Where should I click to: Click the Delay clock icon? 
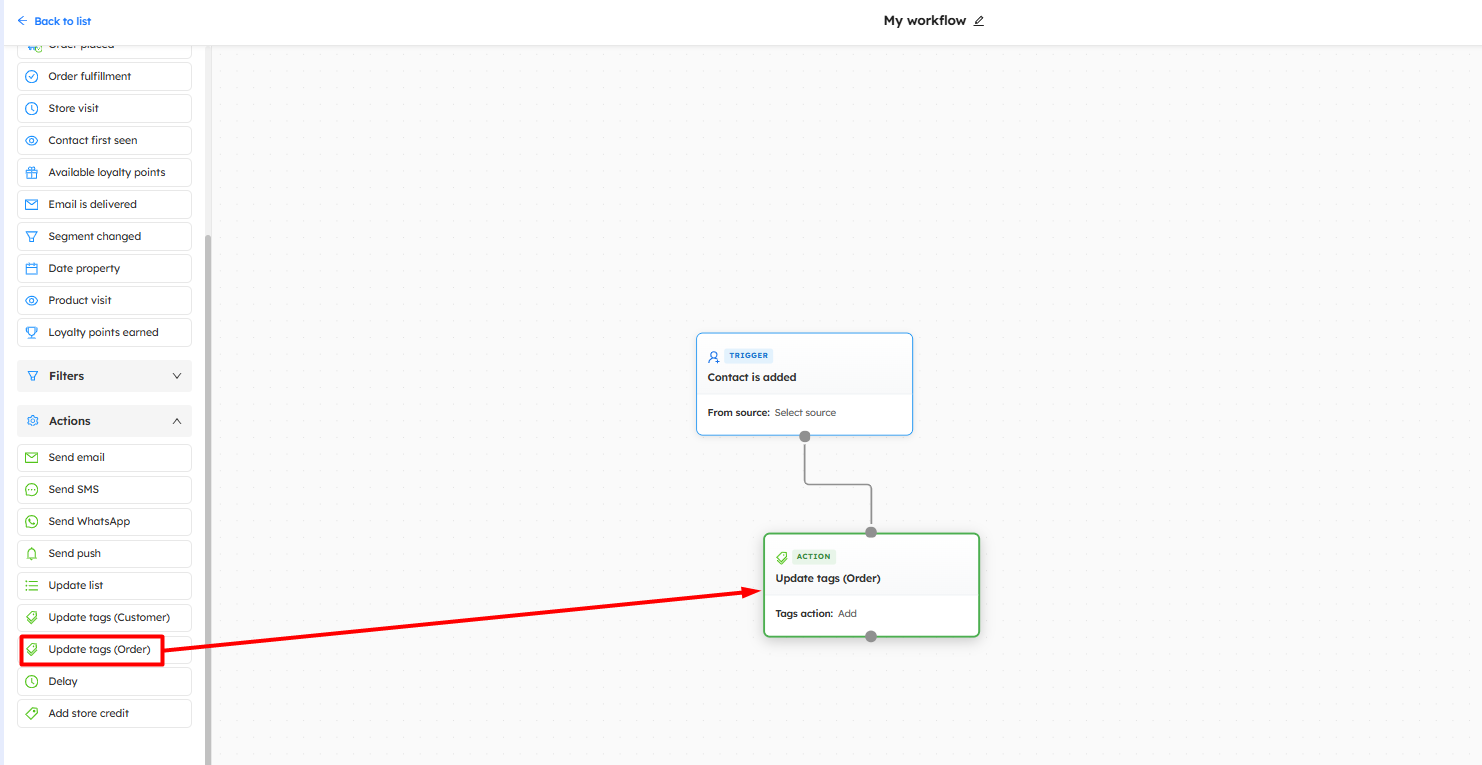[32, 682]
